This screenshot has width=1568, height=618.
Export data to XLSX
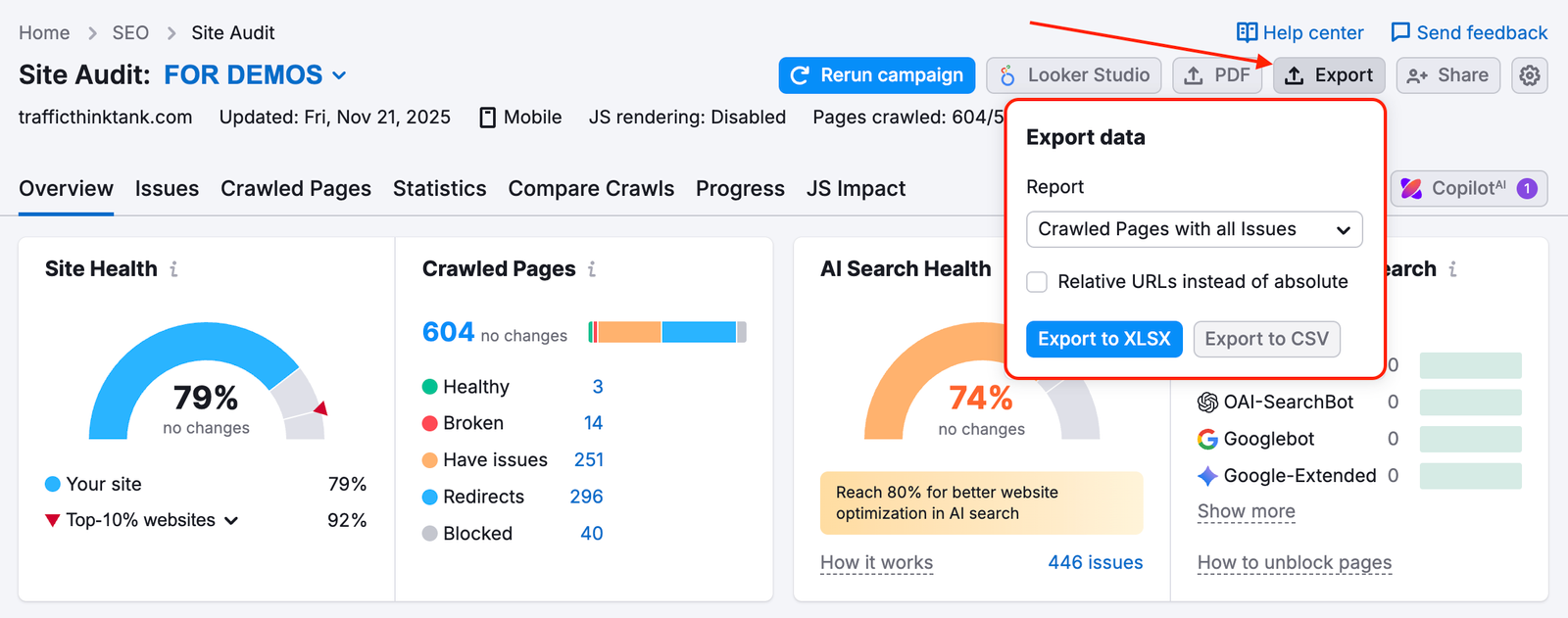(1103, 339)
